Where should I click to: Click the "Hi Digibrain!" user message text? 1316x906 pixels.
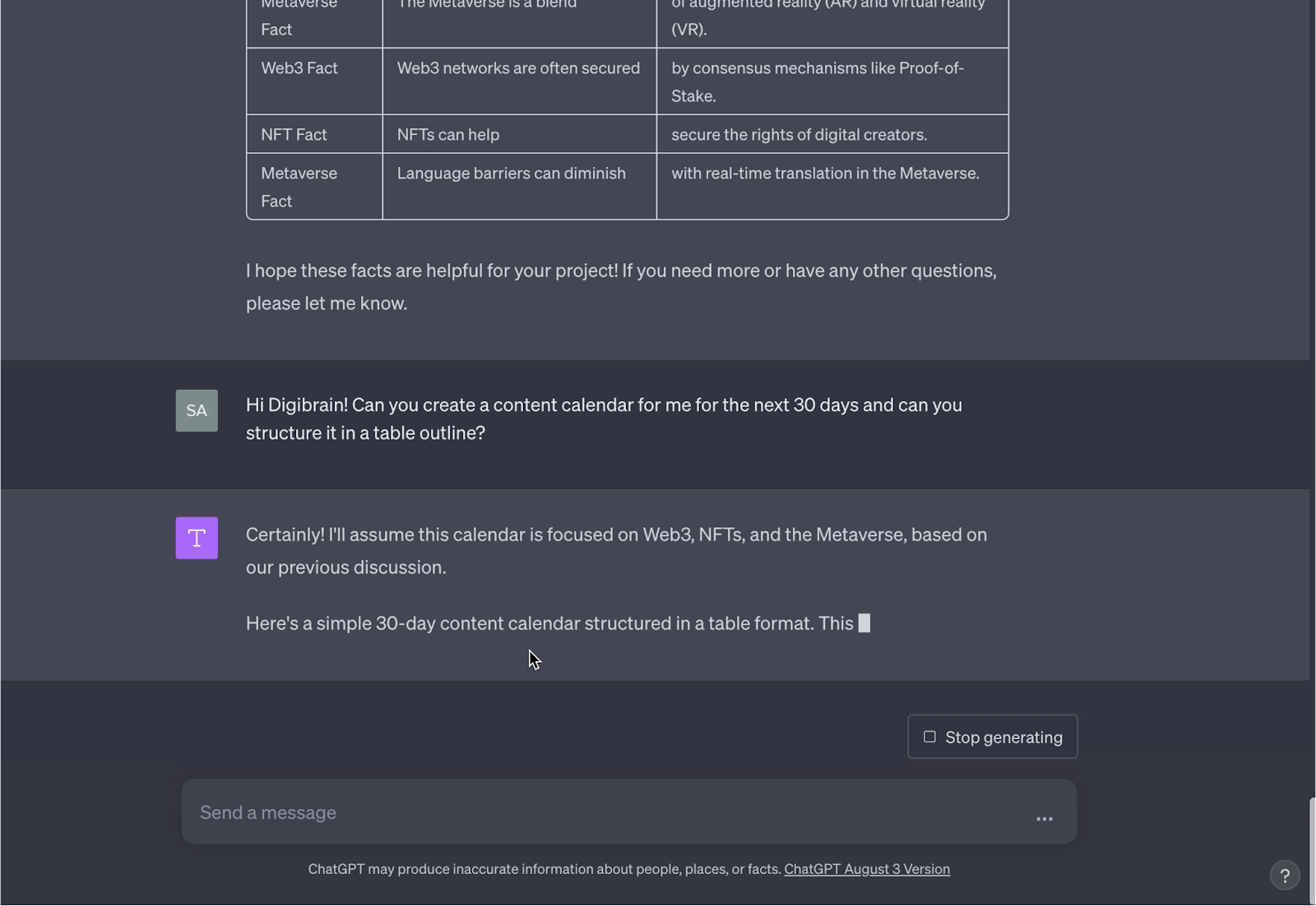604,418
